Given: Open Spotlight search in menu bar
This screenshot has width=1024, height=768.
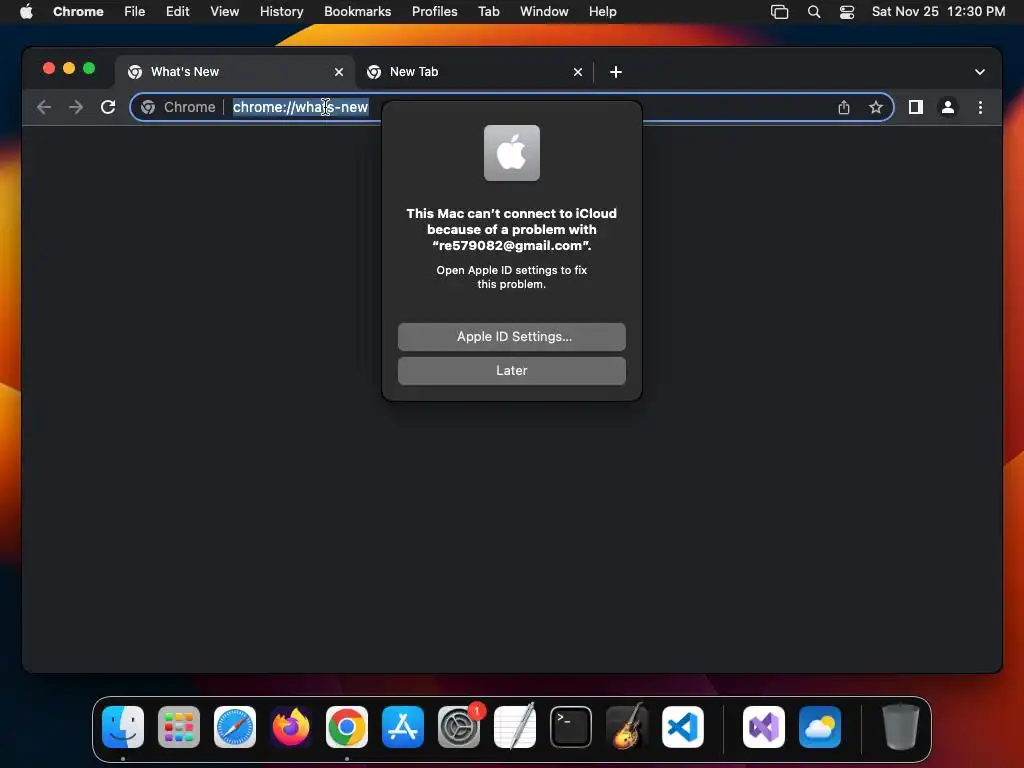Looking at the screenshot, I should pyautogui.click(x=814, y=12).
